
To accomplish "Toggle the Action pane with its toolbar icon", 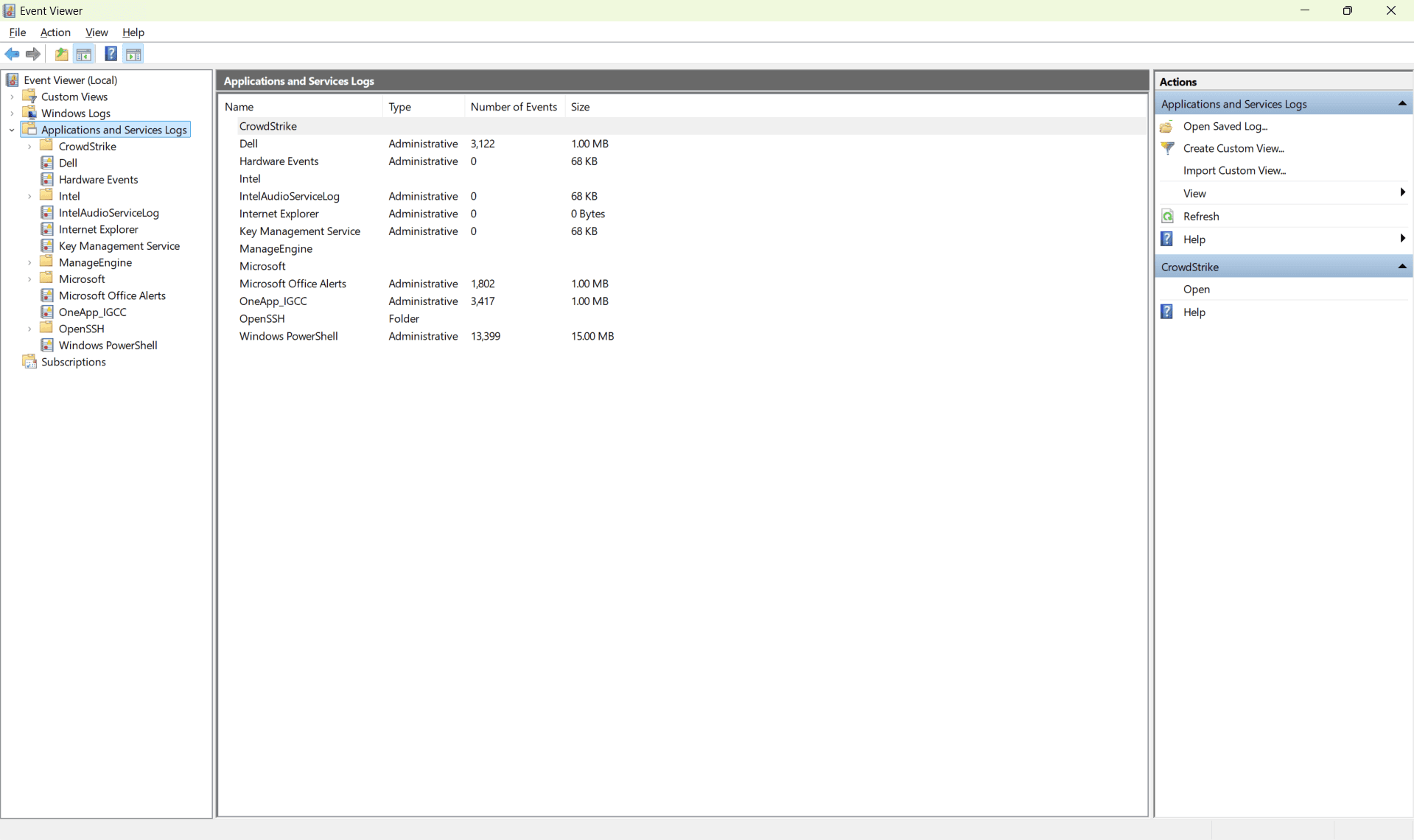I will pyautogui.click(x=133, y=54).
